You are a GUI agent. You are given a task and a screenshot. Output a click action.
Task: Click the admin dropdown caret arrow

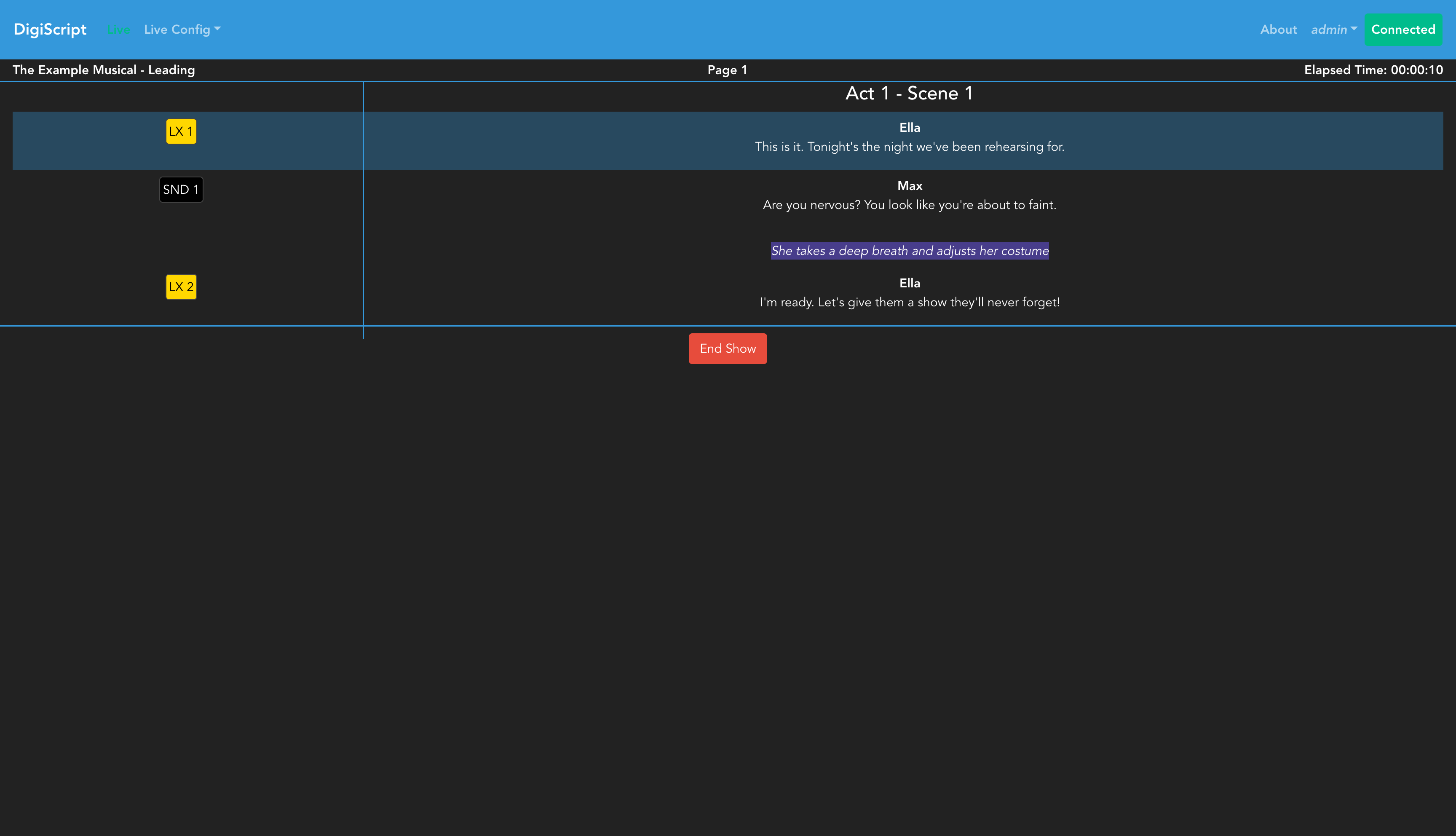click(x=1354, y=29)
